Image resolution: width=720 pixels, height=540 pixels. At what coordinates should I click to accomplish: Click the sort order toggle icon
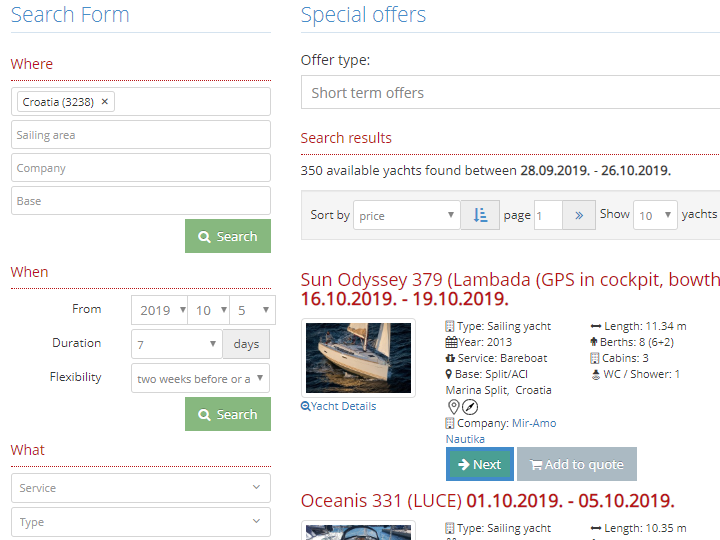(x=480, y=215)
